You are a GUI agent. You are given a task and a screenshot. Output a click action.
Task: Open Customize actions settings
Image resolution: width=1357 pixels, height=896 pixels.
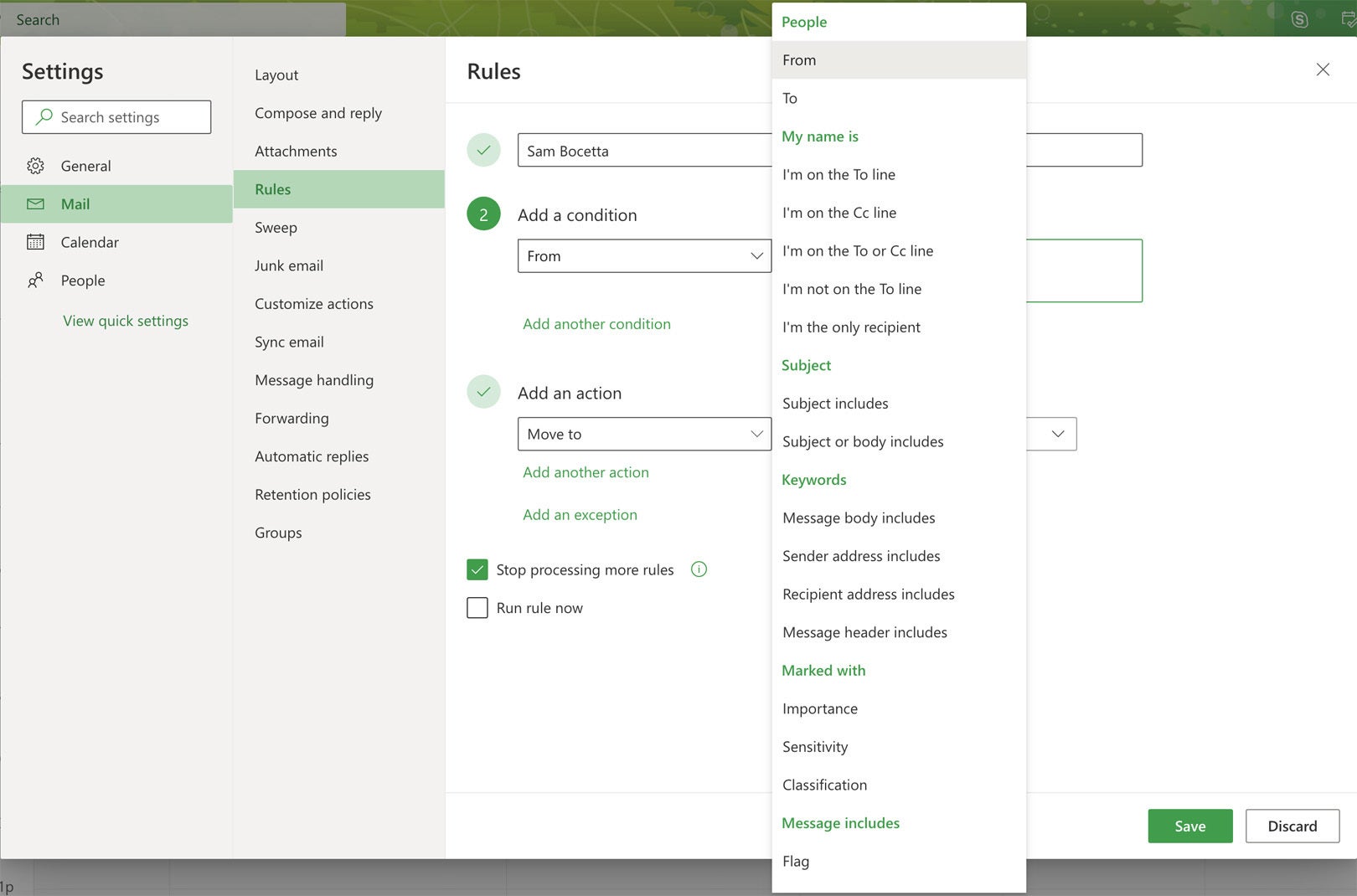[338, 304]
